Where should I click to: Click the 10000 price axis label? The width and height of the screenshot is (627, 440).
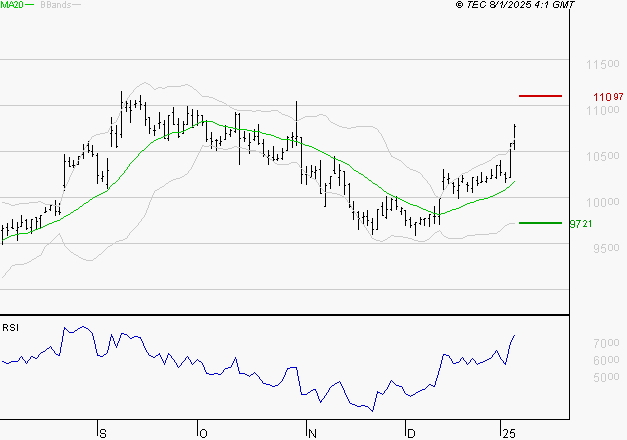[603, 202]
